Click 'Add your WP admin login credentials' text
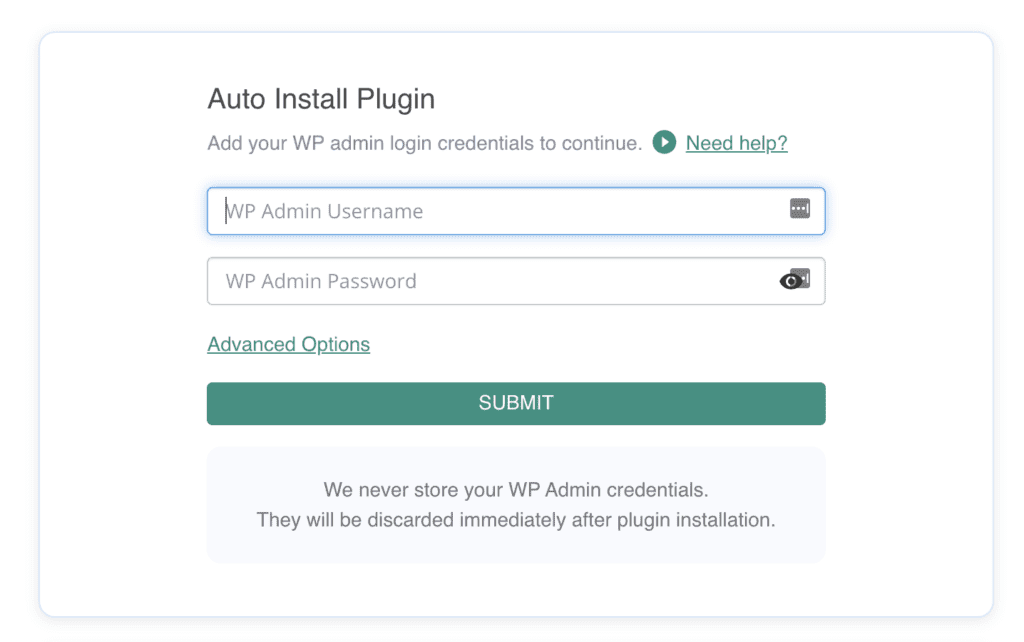This screenshot has height=642, width=1024. [425, 143]
